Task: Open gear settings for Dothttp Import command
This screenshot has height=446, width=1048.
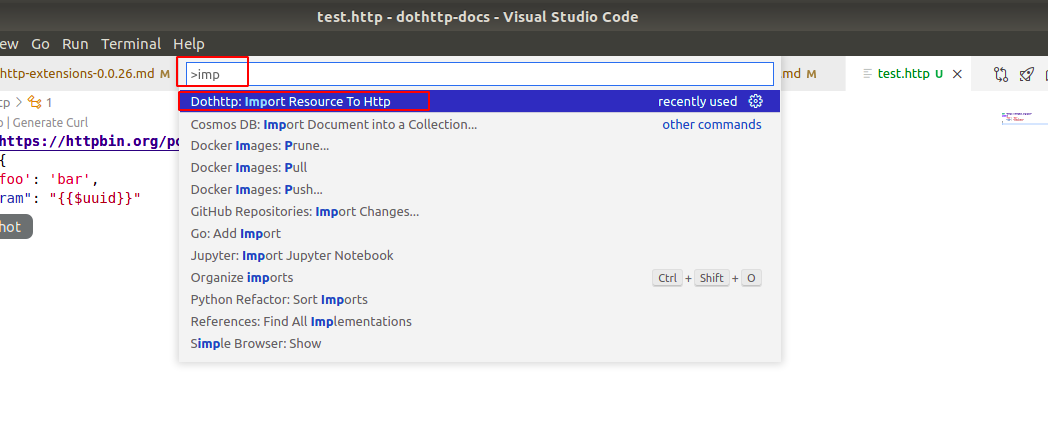Action: pyautogui.click(x=756, y=102)
